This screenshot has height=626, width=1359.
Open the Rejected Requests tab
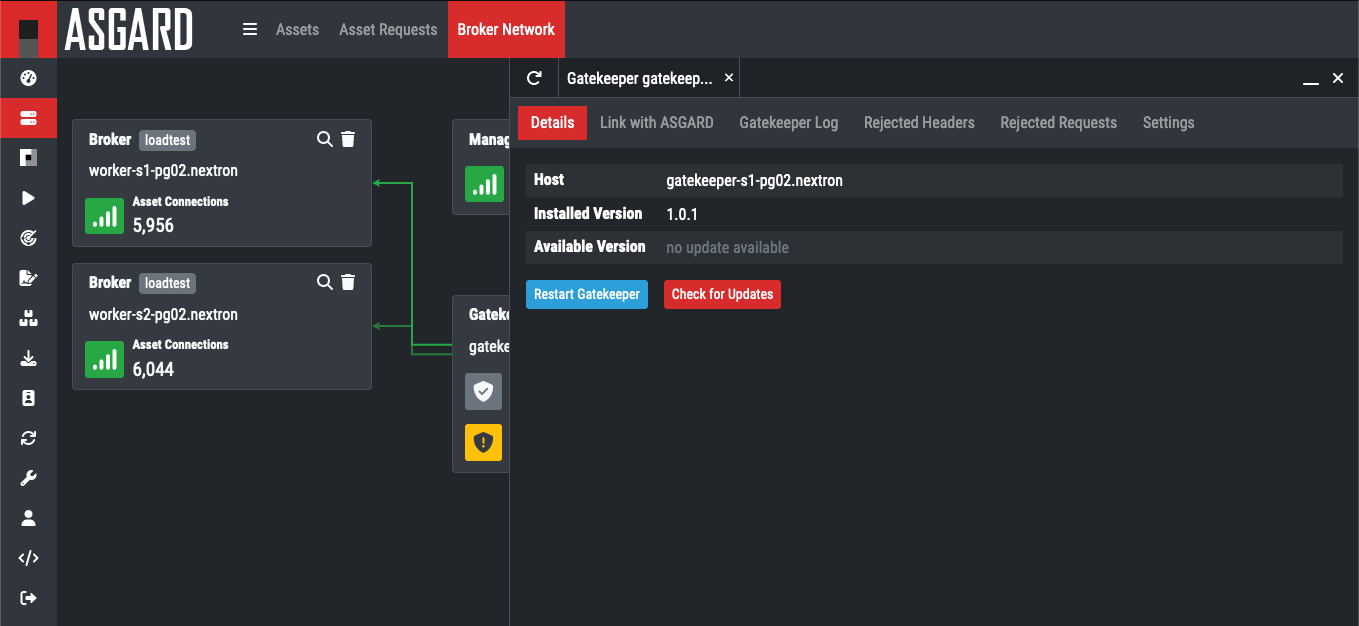(x=1058, y=123)
